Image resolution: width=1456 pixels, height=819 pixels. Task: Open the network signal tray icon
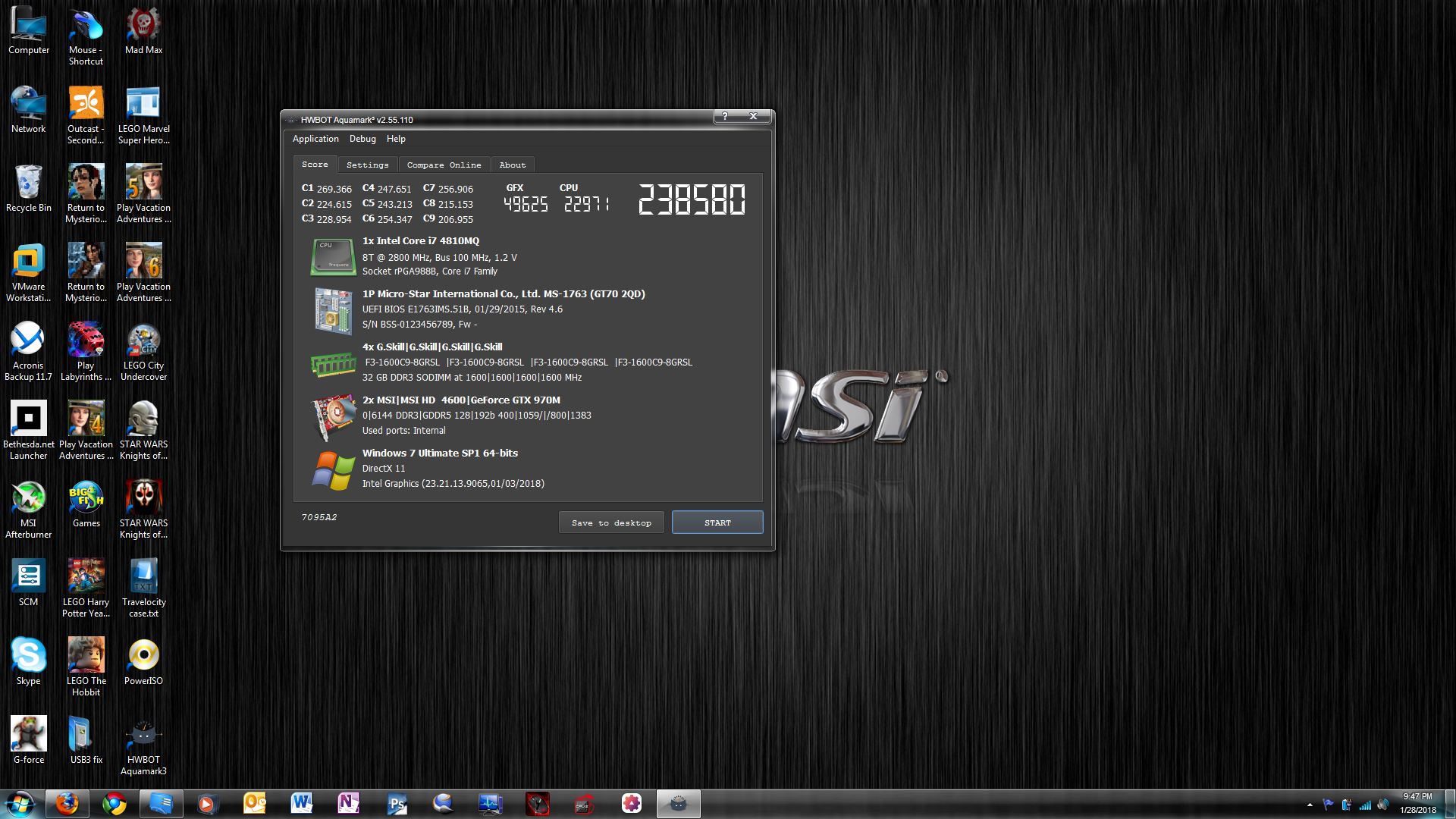point(1365,805)
